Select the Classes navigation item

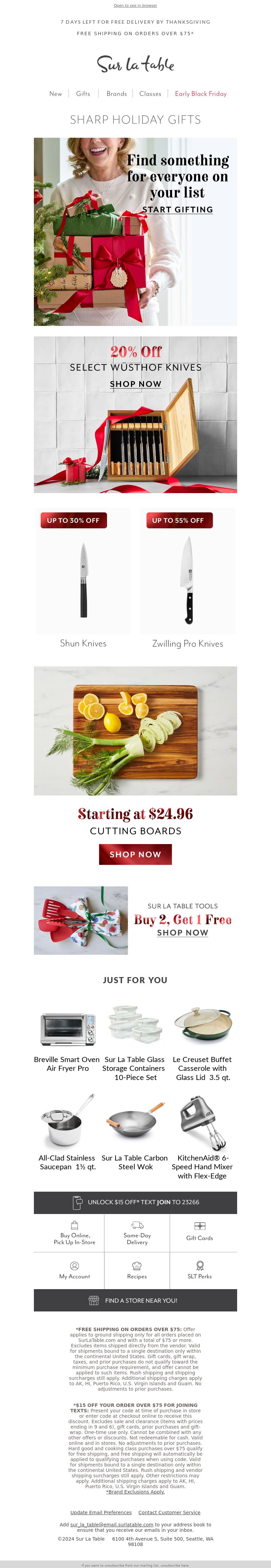(x=150, y=94)
